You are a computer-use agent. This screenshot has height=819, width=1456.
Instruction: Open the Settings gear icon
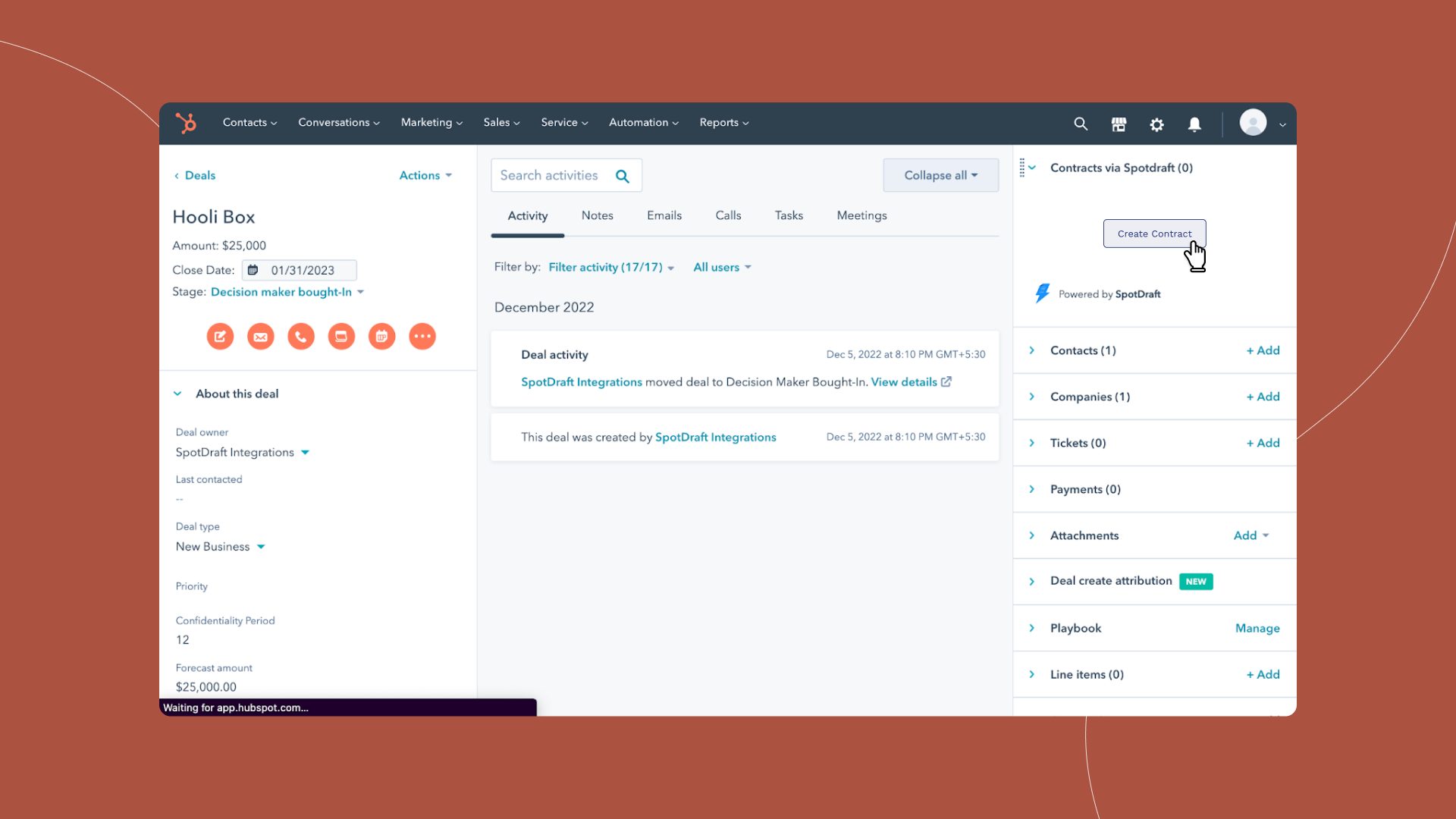(1156, 124)
